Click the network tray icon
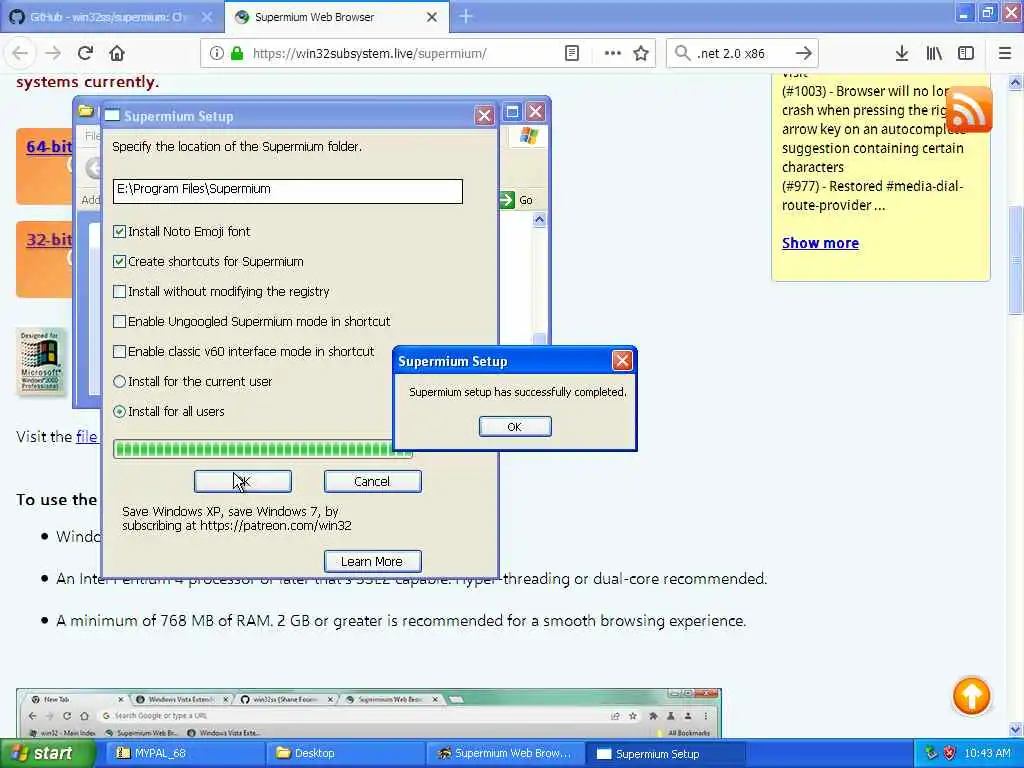The height and width of the screenshot is (768, 1024). click(x=931, y=753)
